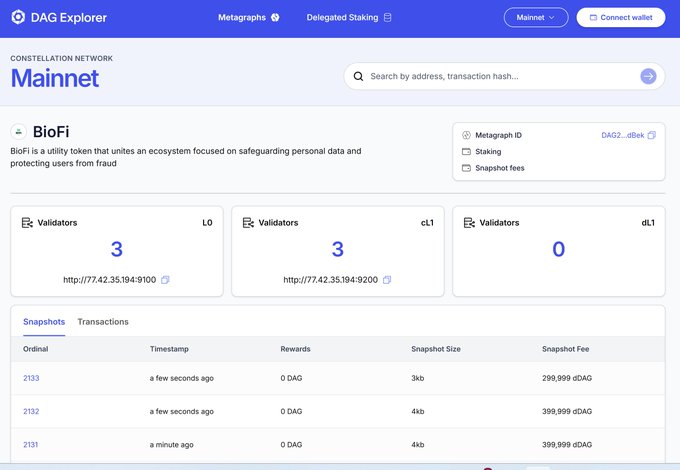Screen dimensions: 680x470
Task: Click the DAG Explorer logo icon
Action: (18, 17)
